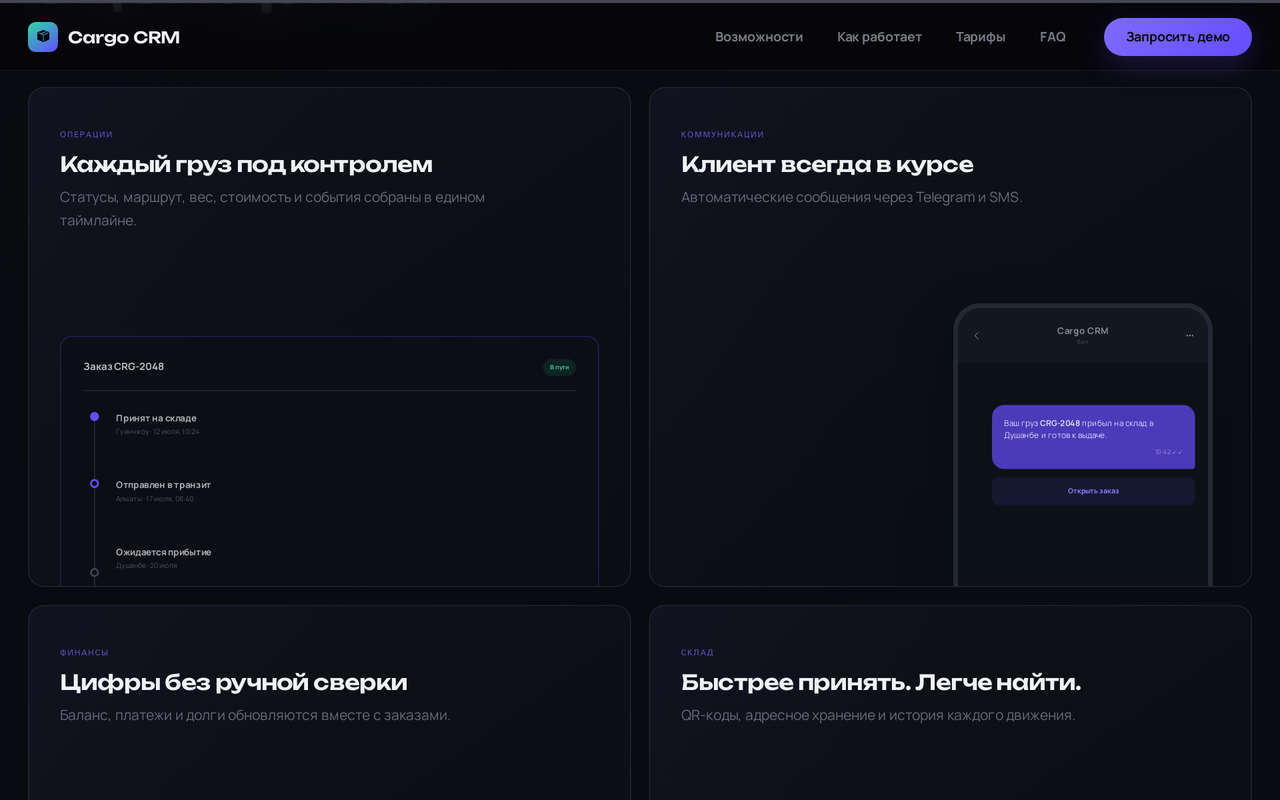
Task: Click the Cargo CRM brand name in header
Action: pyautogui.click(x=124, y=38)
